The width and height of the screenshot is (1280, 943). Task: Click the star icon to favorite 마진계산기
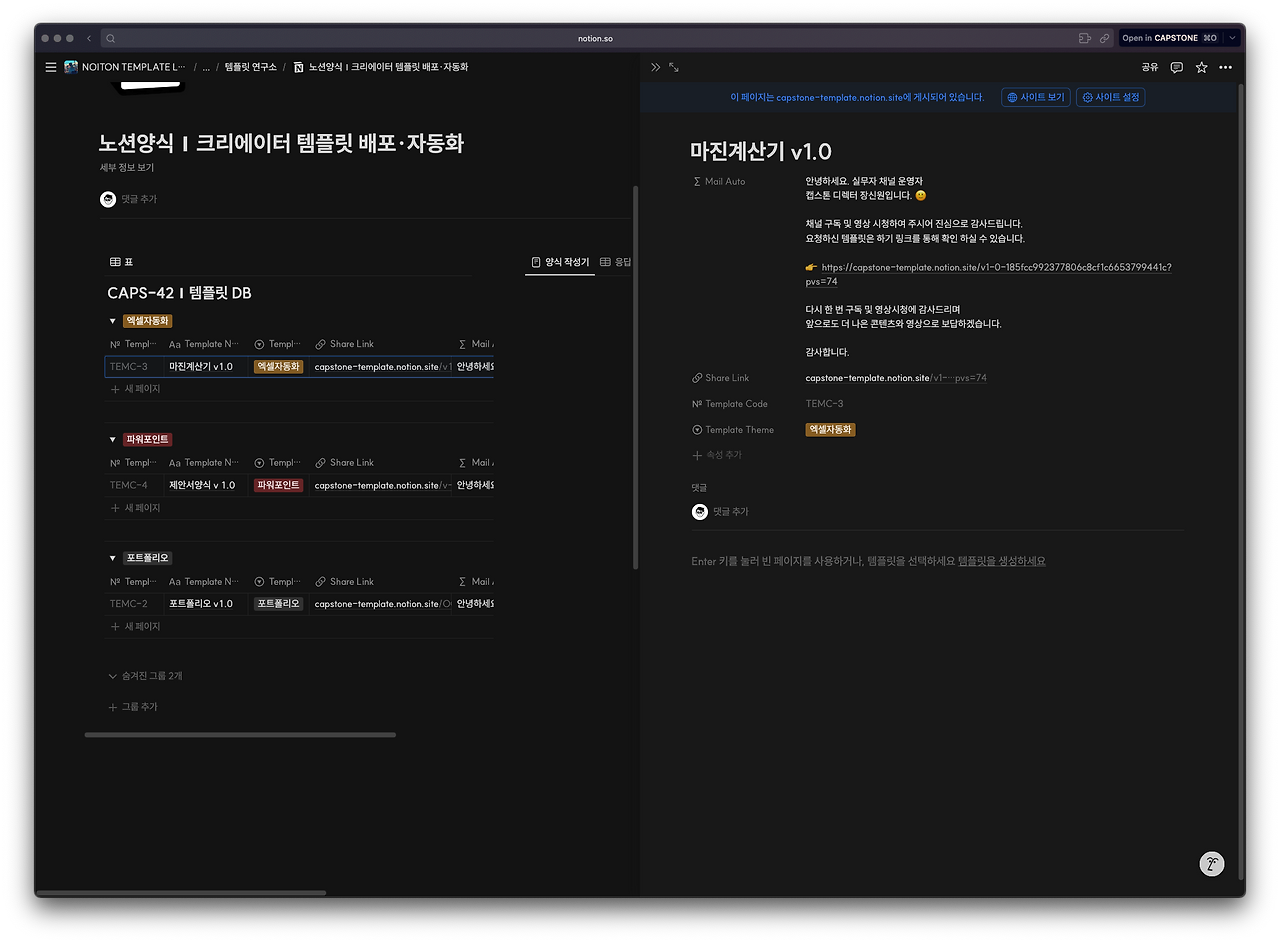click(x=1201, y=67)
